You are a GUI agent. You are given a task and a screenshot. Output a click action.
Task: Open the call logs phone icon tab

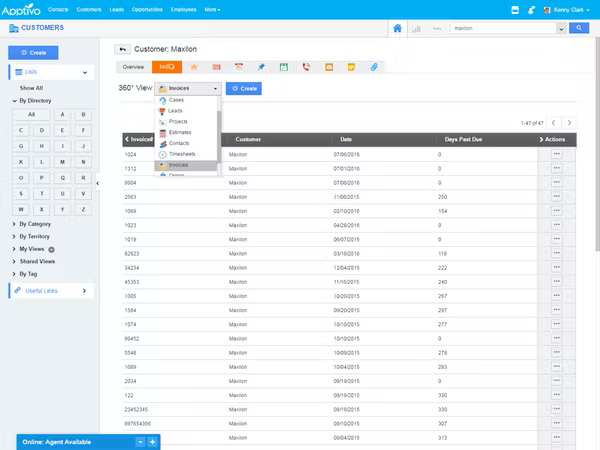[x=306, y=67]
